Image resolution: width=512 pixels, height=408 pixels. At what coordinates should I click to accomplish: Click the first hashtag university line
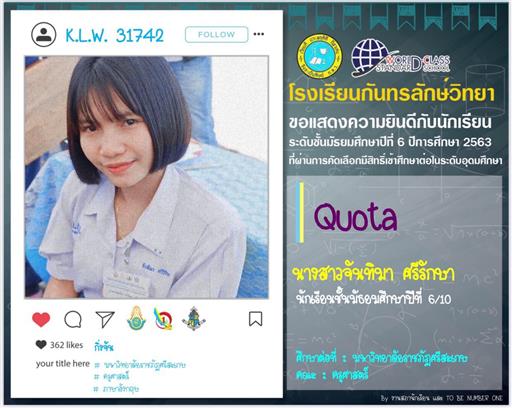pyautogui.click(x=140, y=365)
